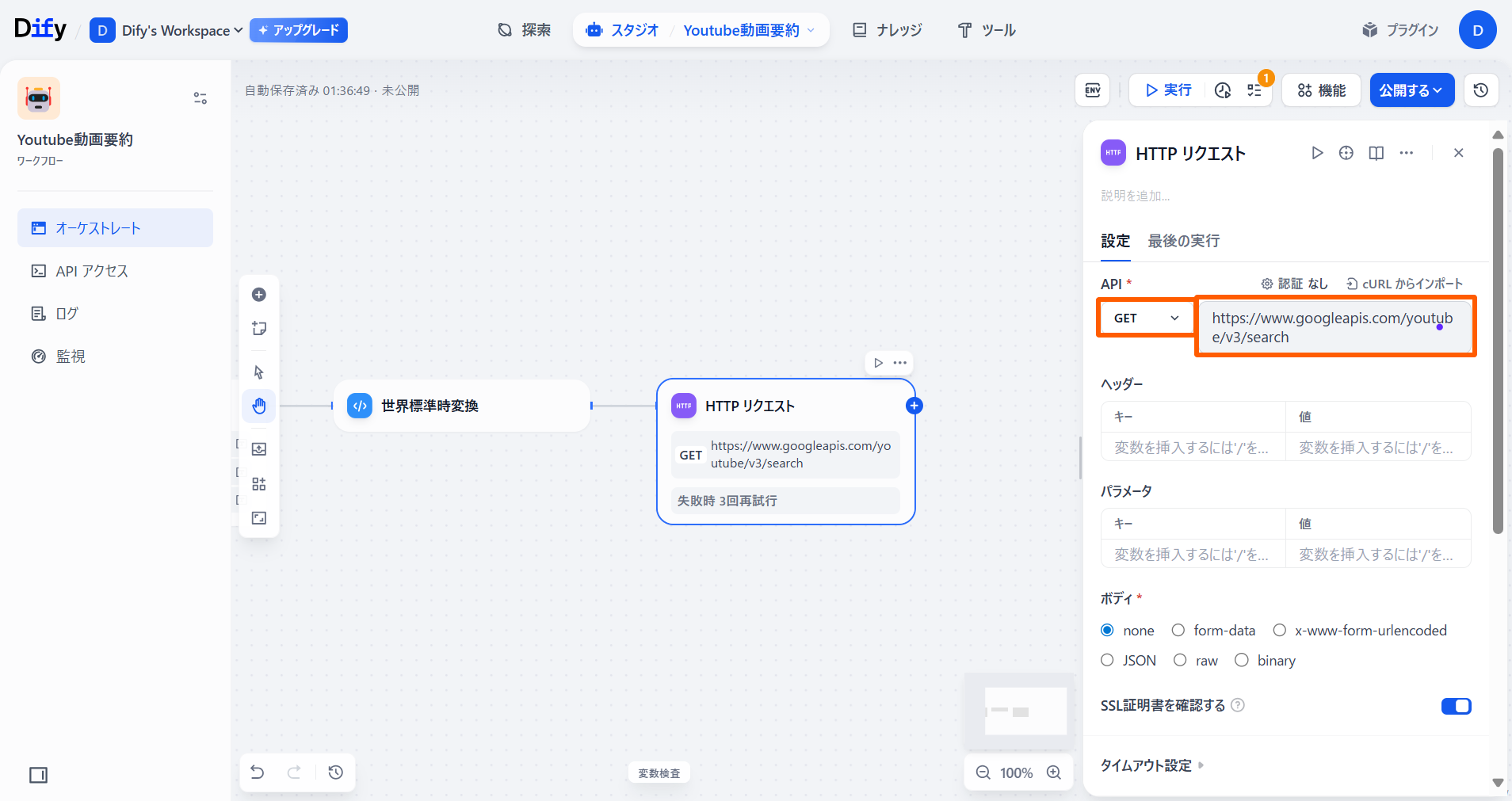
Task: Select the JSON body radio option
Action: click(1108, 660)
